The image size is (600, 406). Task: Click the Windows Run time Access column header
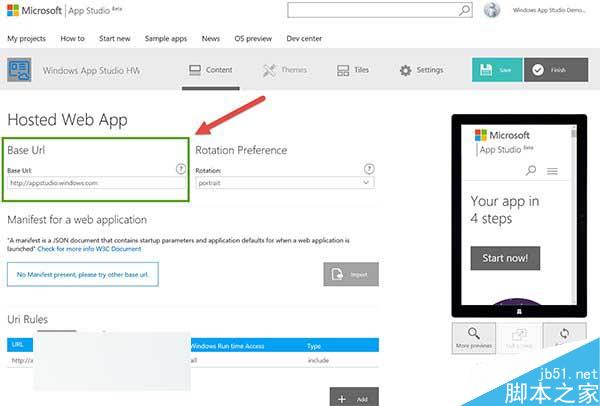click(227, 346)
